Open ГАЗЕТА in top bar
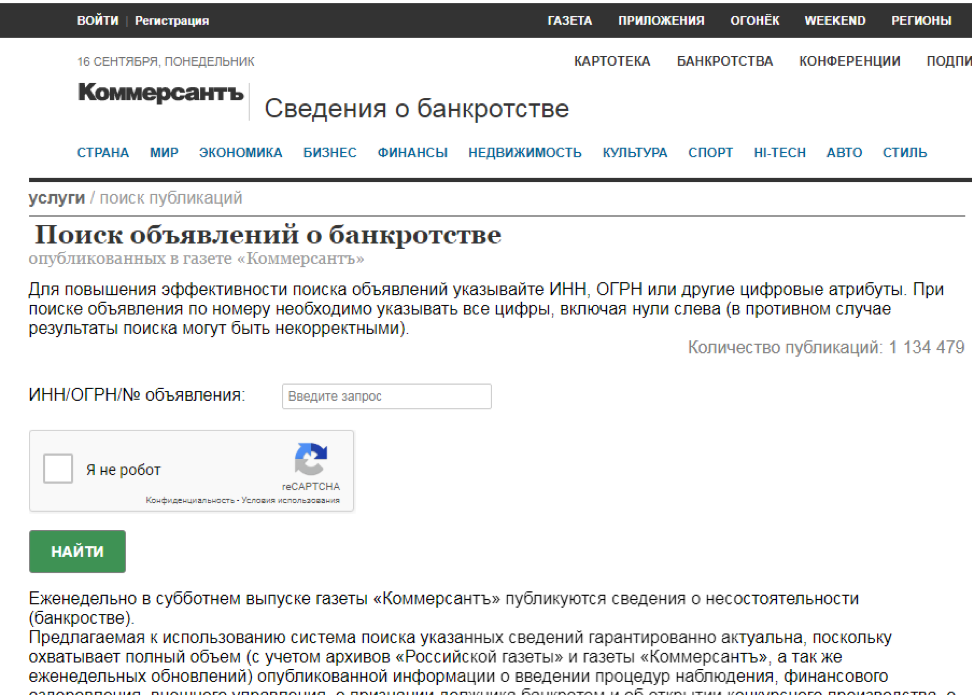Image resolution: width=972 pixels, height=695 pixels. (570, 20)
